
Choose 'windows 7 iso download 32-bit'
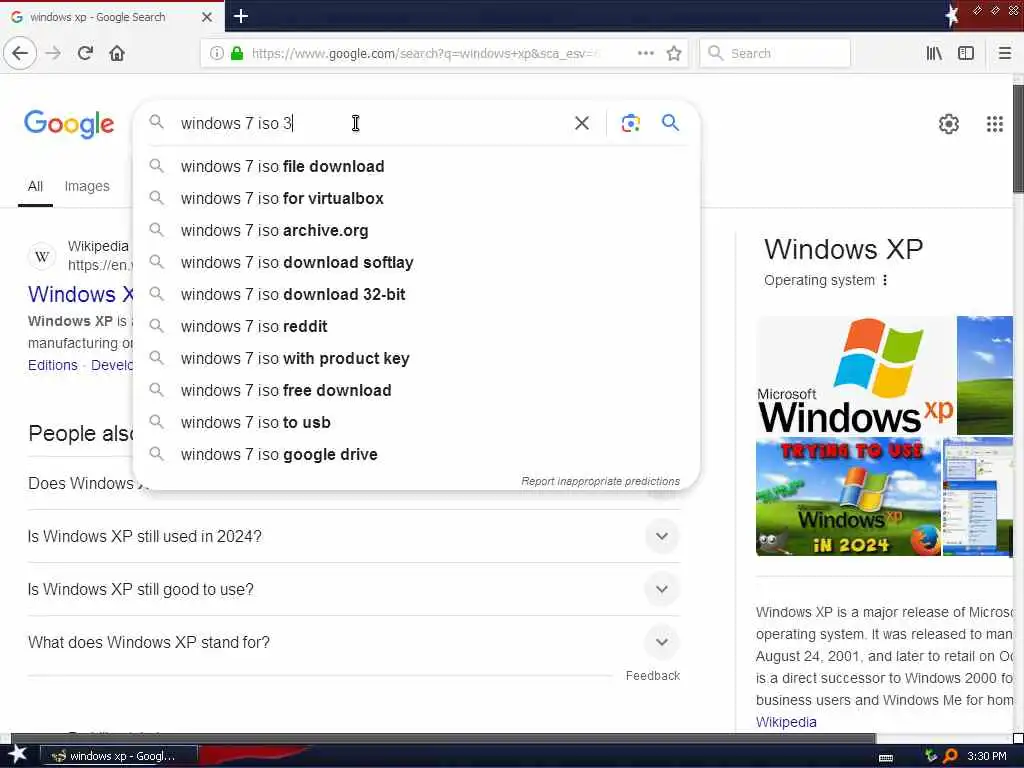[416, 295]
